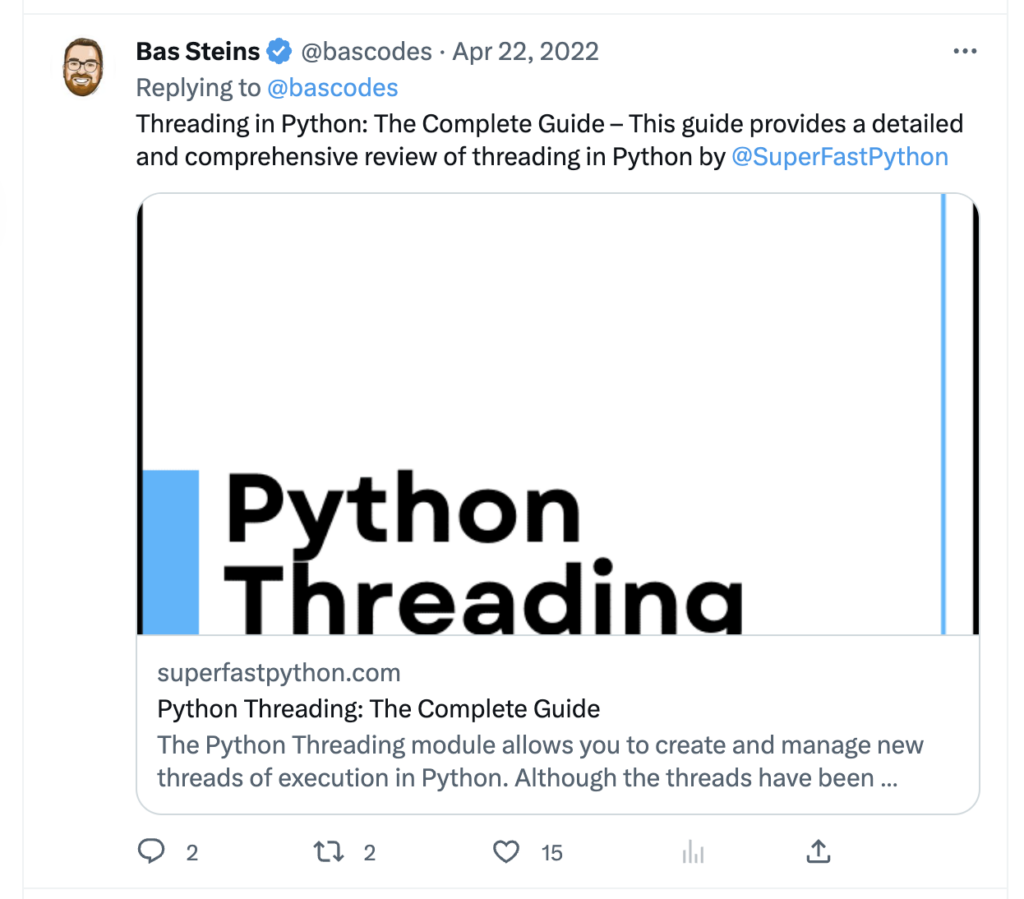The width and height of the screenshot is (1024, 899).
Task: Click the reply count number 2
Action: click(x=192, y=853)
